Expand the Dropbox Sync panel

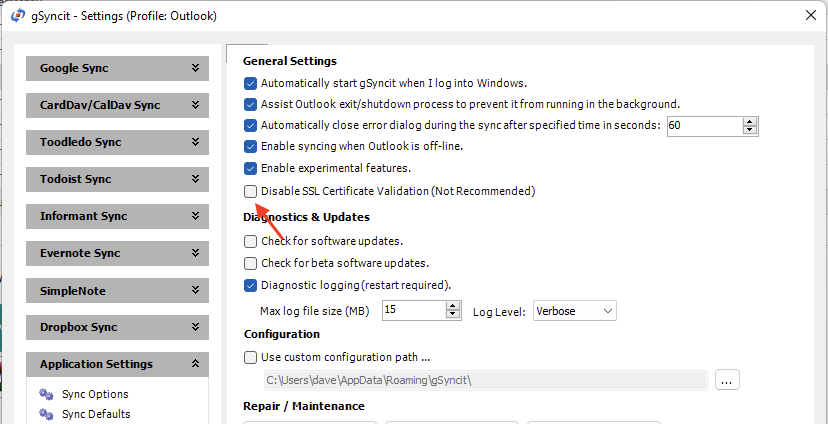(x=117, y=327)
